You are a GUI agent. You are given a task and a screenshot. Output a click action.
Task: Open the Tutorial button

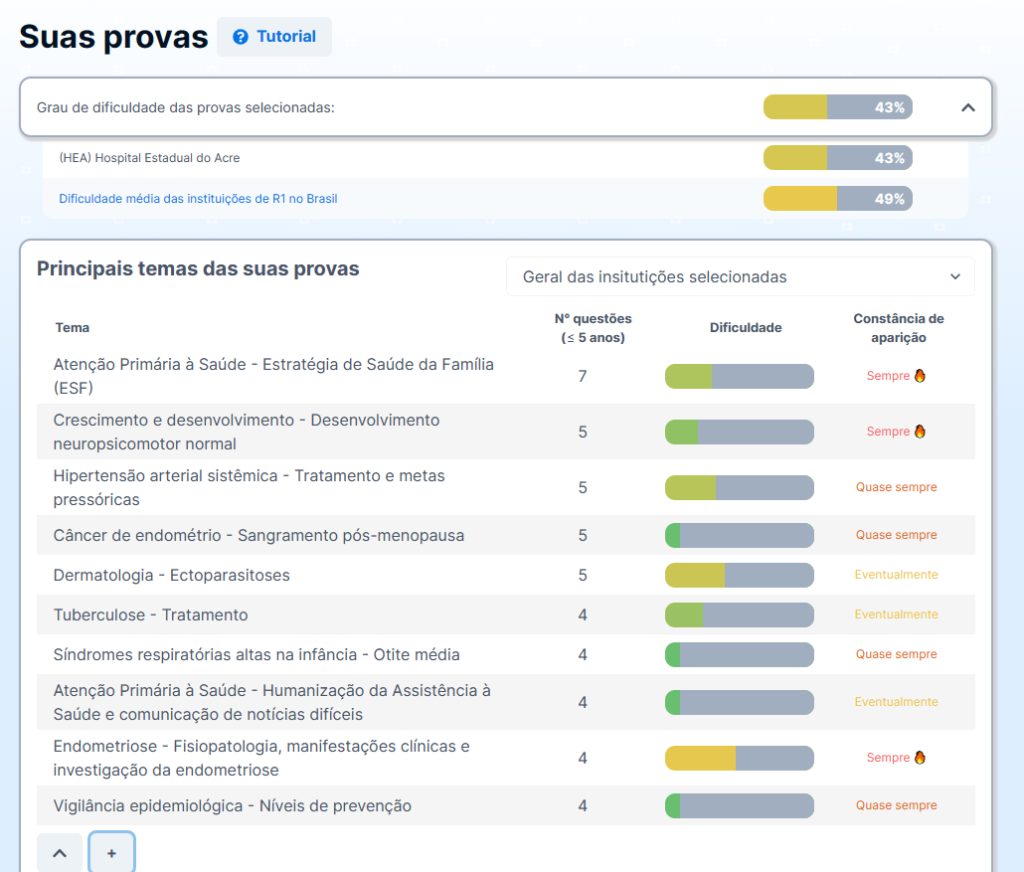(275, 37)
